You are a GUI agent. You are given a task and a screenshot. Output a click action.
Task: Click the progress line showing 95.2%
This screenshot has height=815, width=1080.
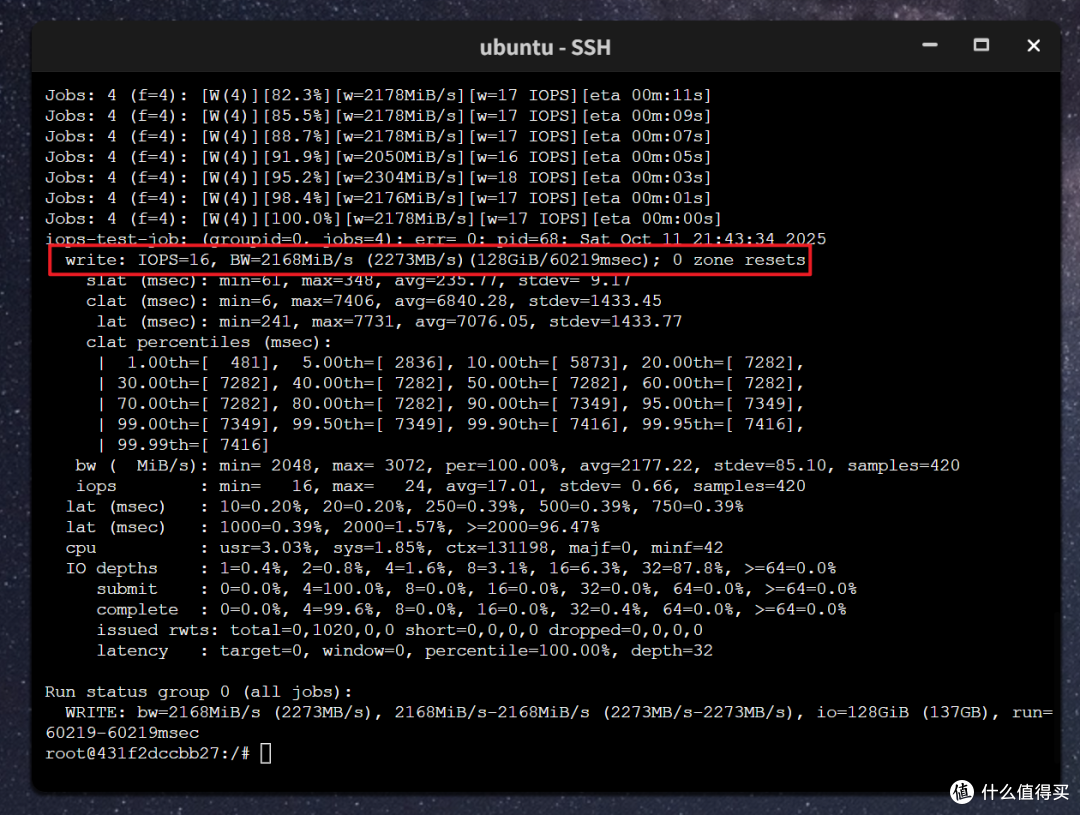378,178
